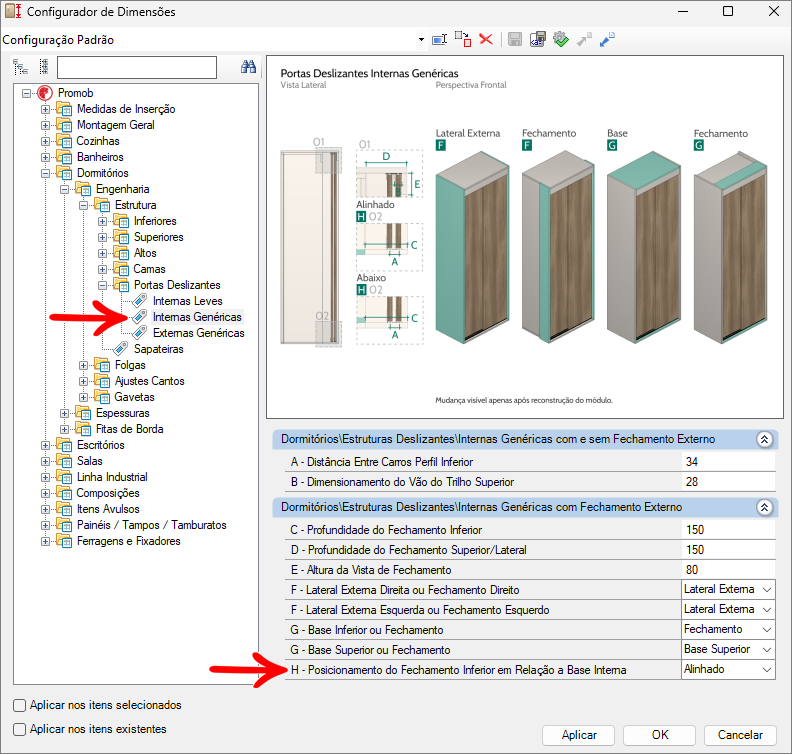Click the red X delete configuration icon

click(x=486, y=40)
